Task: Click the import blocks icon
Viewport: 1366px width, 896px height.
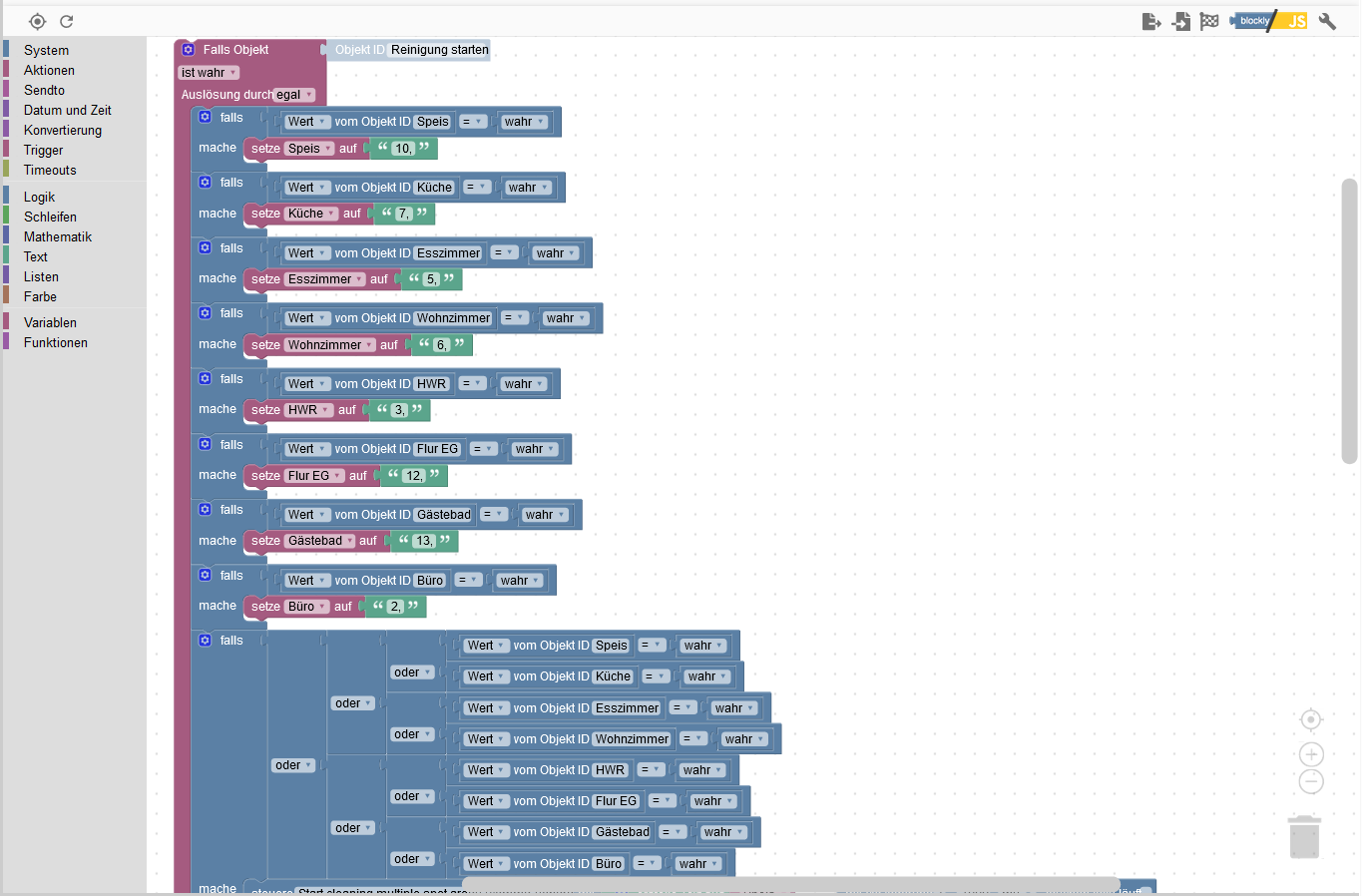Action: (1181, 21)
